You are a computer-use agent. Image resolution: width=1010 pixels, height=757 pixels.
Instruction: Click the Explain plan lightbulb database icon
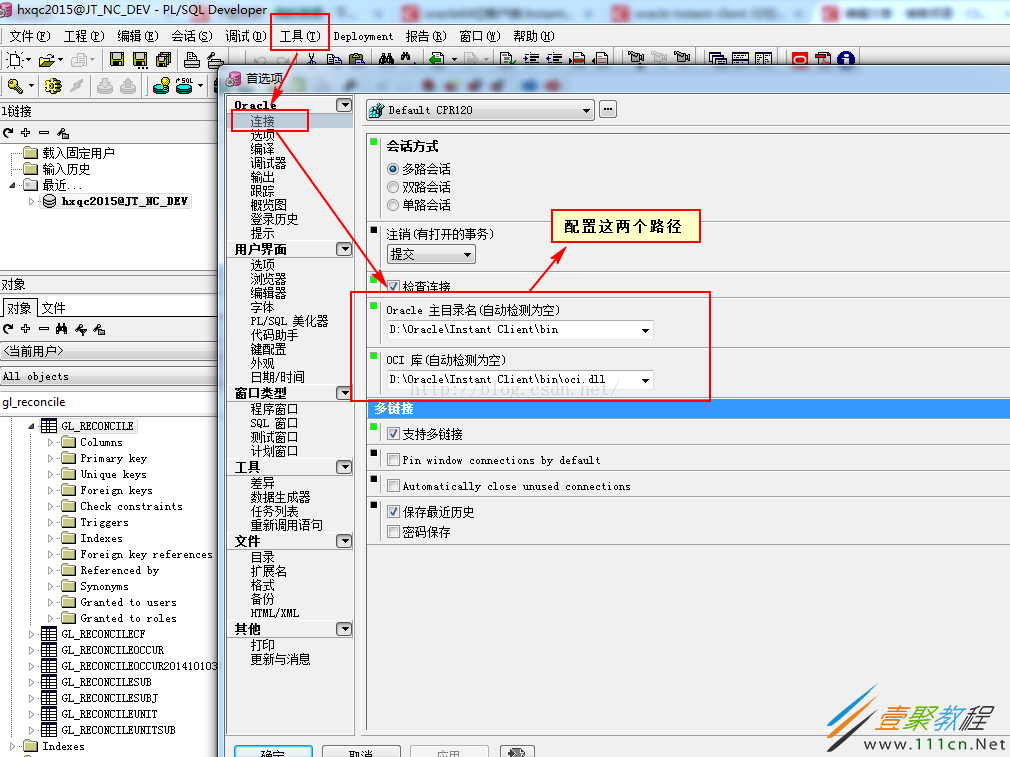pos(161,85)
